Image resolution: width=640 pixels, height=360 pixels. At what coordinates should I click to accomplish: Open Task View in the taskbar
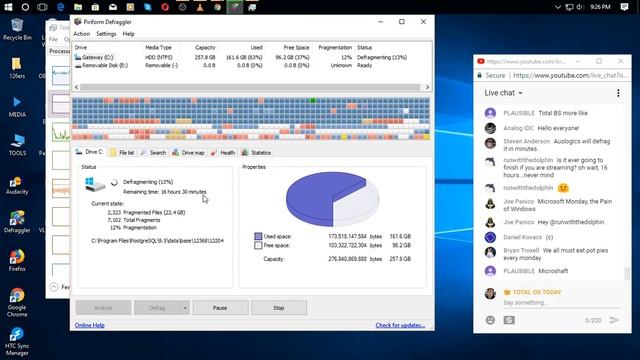point(42,7)
